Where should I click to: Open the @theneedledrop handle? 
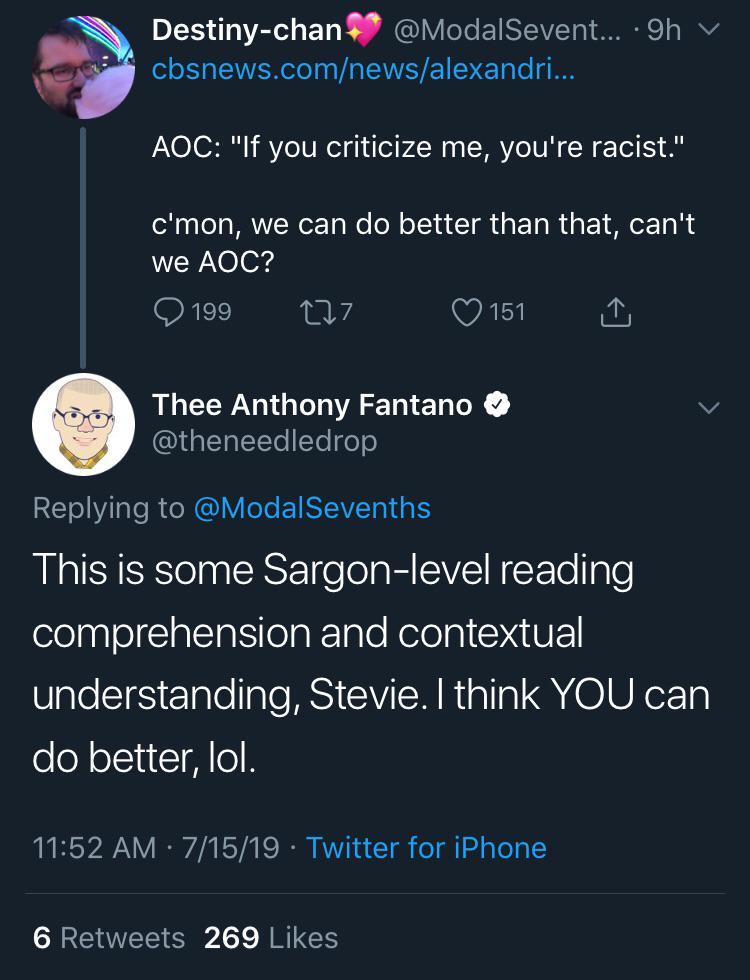(x=265, y=441)
